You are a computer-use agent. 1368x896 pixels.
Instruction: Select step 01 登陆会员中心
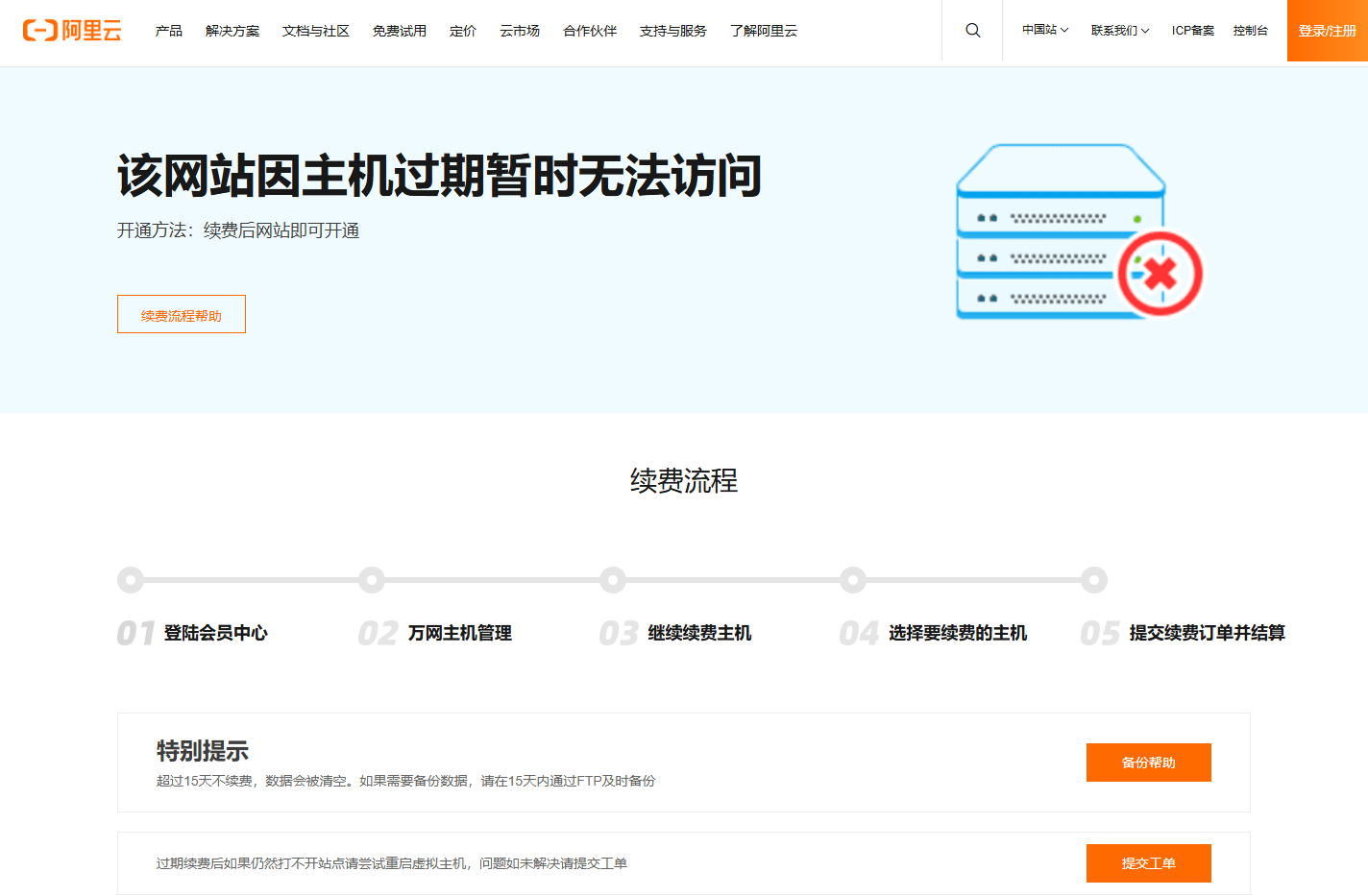(192, 633)
